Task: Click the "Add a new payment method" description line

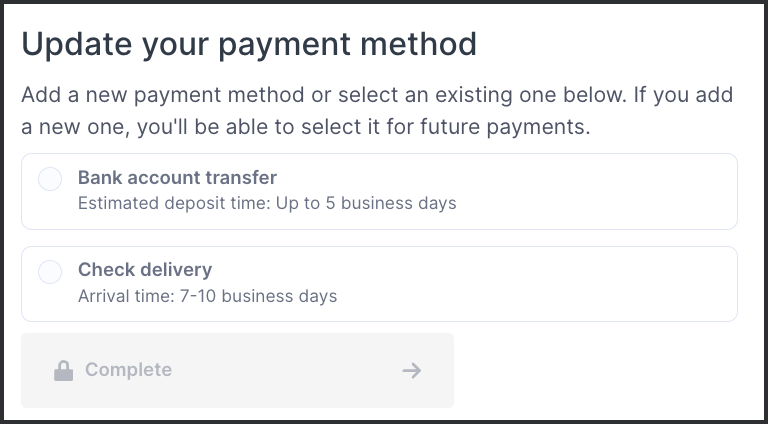Action: pyautogui.click(x=377, y=96)
